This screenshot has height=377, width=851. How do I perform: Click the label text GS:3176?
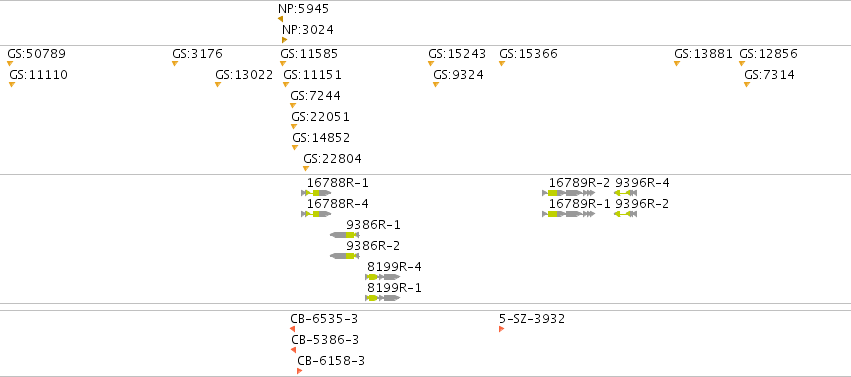point(198,54)
